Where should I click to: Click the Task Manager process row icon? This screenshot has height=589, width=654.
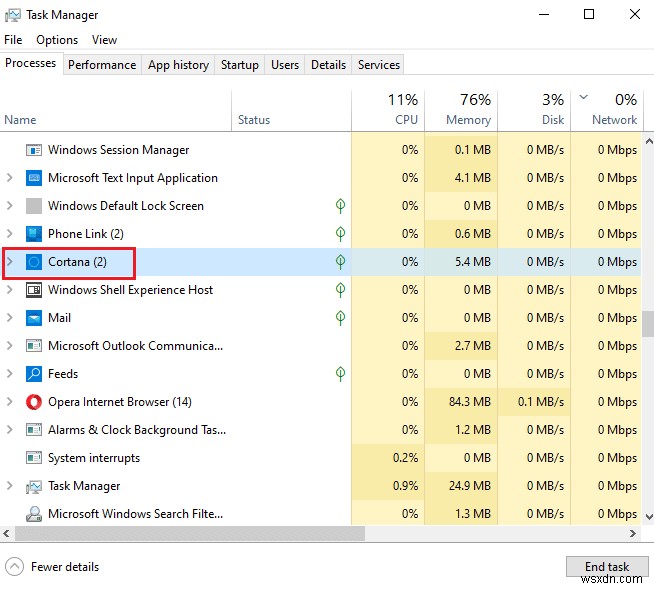tap(33, 486)
